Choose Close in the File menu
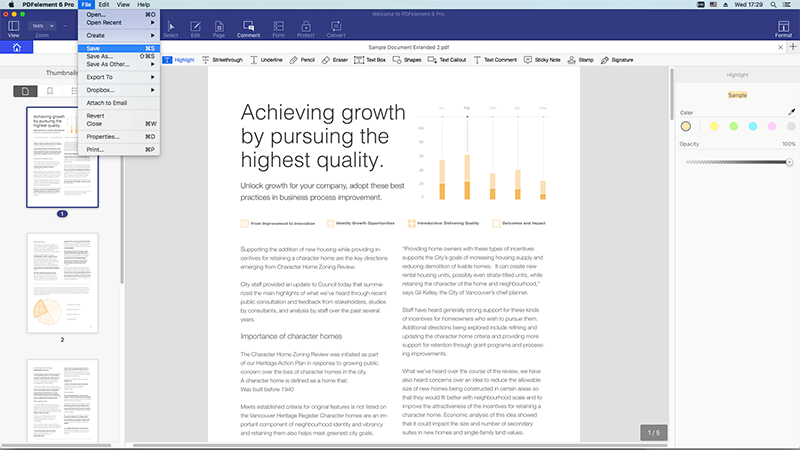 click(119, 124)
